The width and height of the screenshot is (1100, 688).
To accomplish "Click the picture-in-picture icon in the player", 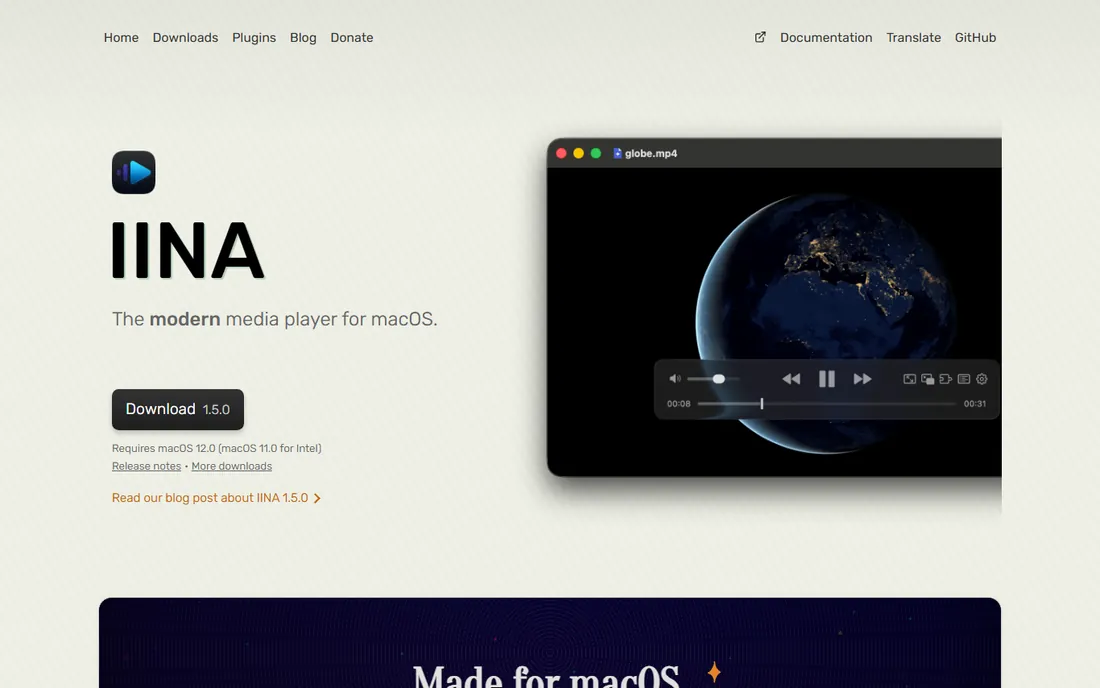I will point(927,379).
